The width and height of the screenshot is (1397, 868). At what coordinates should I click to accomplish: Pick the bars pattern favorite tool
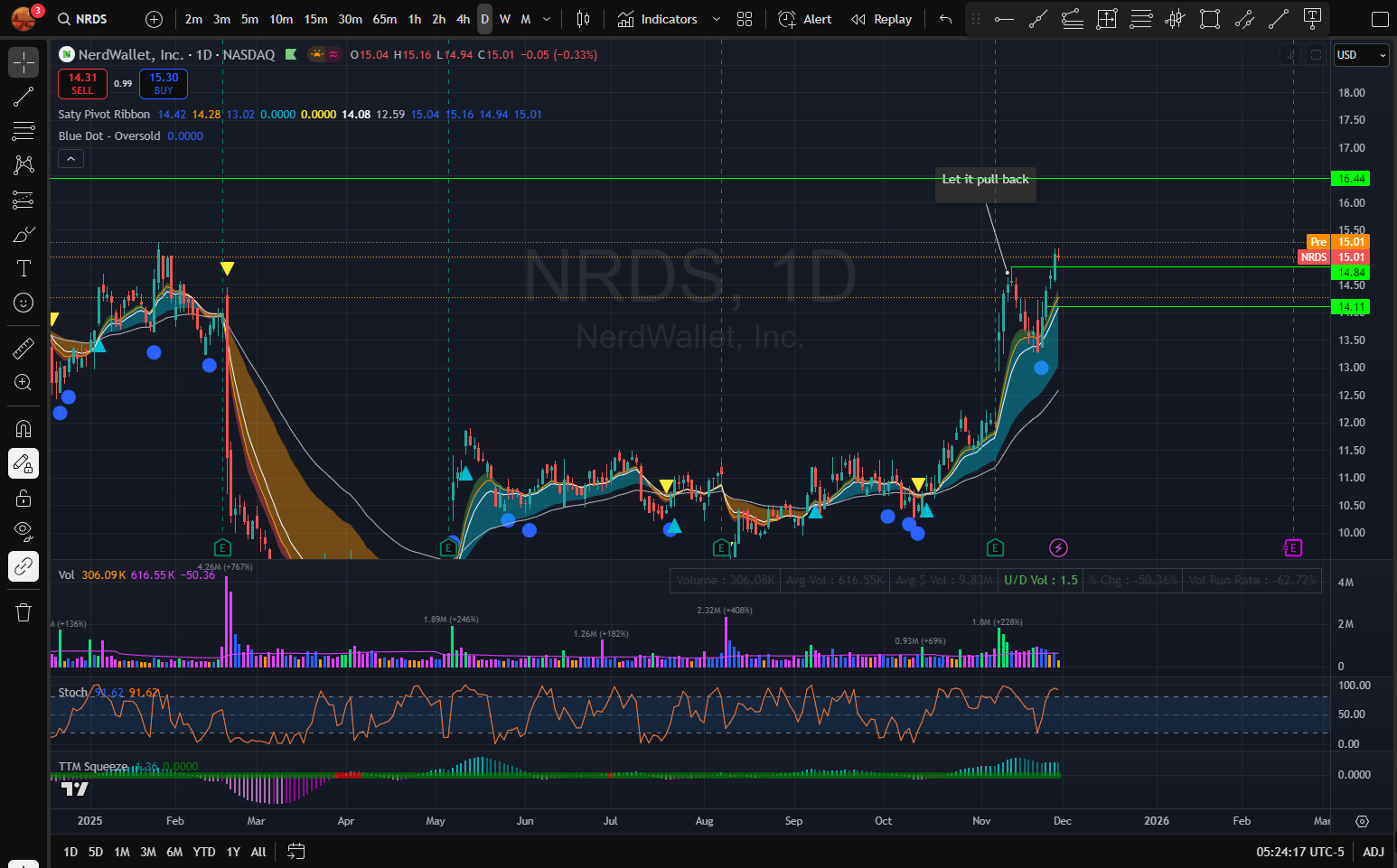click(1176, 19)
